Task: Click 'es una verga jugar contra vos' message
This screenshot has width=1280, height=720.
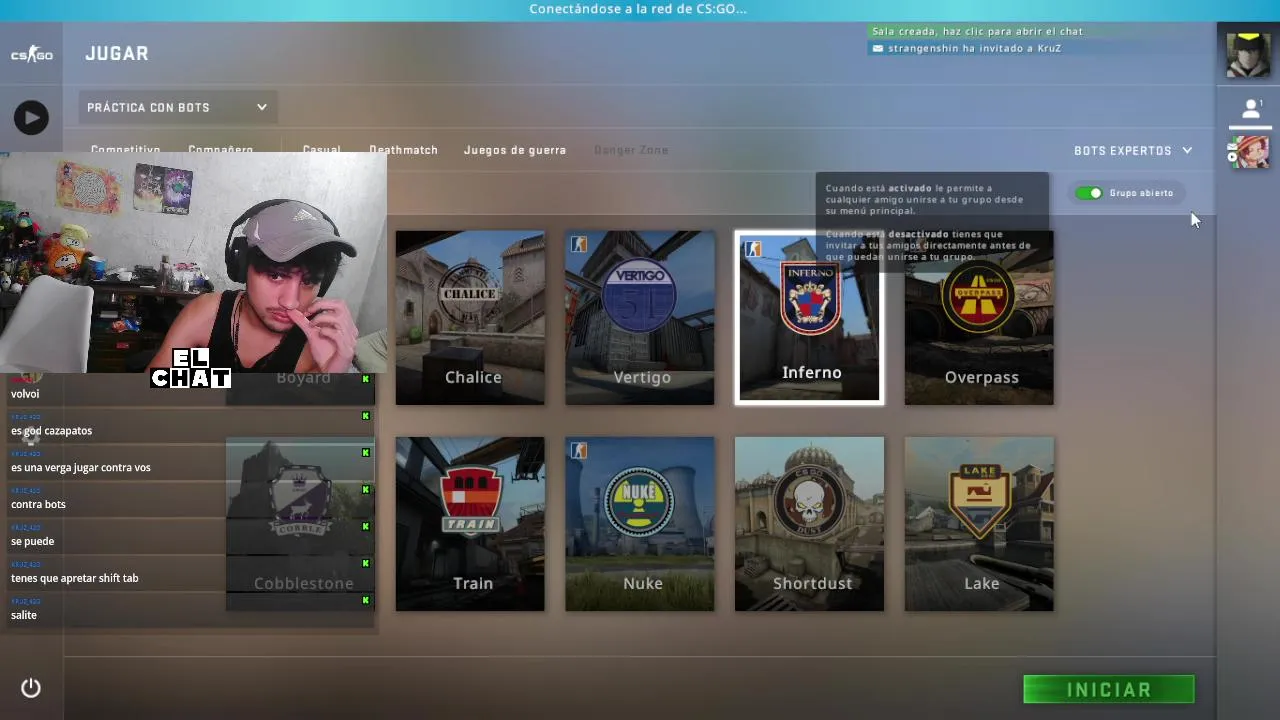Action: click(80, 468)
